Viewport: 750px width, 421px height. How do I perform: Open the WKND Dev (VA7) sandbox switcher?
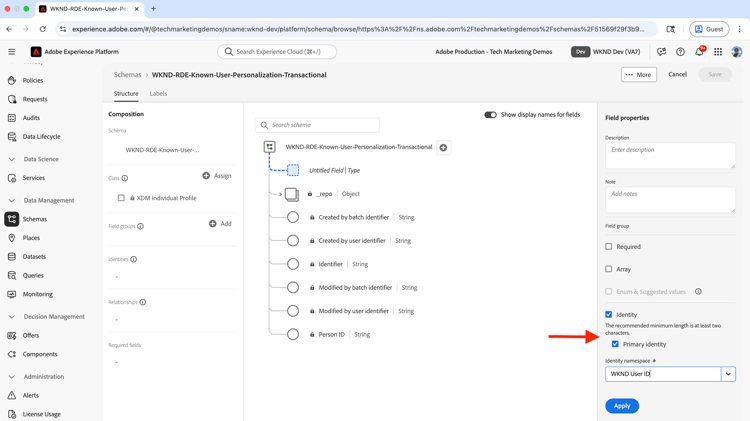[x=606, y=52]
